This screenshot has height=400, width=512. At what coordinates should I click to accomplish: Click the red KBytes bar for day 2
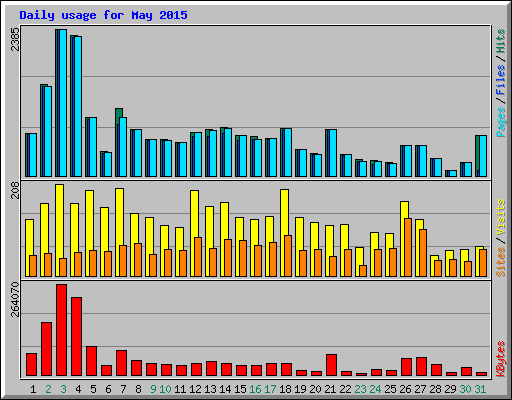(46, 349)
